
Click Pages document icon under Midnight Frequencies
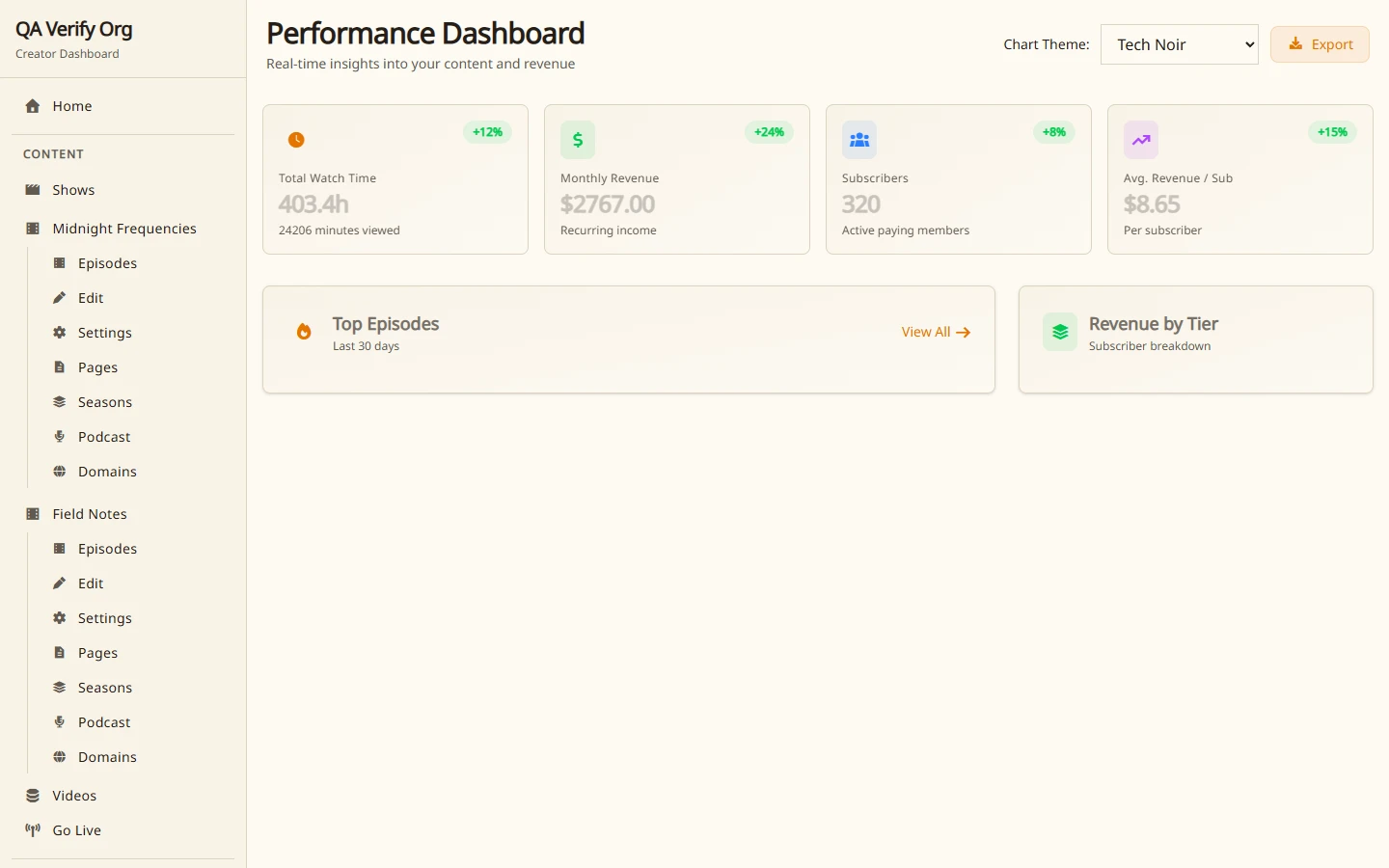59,367
